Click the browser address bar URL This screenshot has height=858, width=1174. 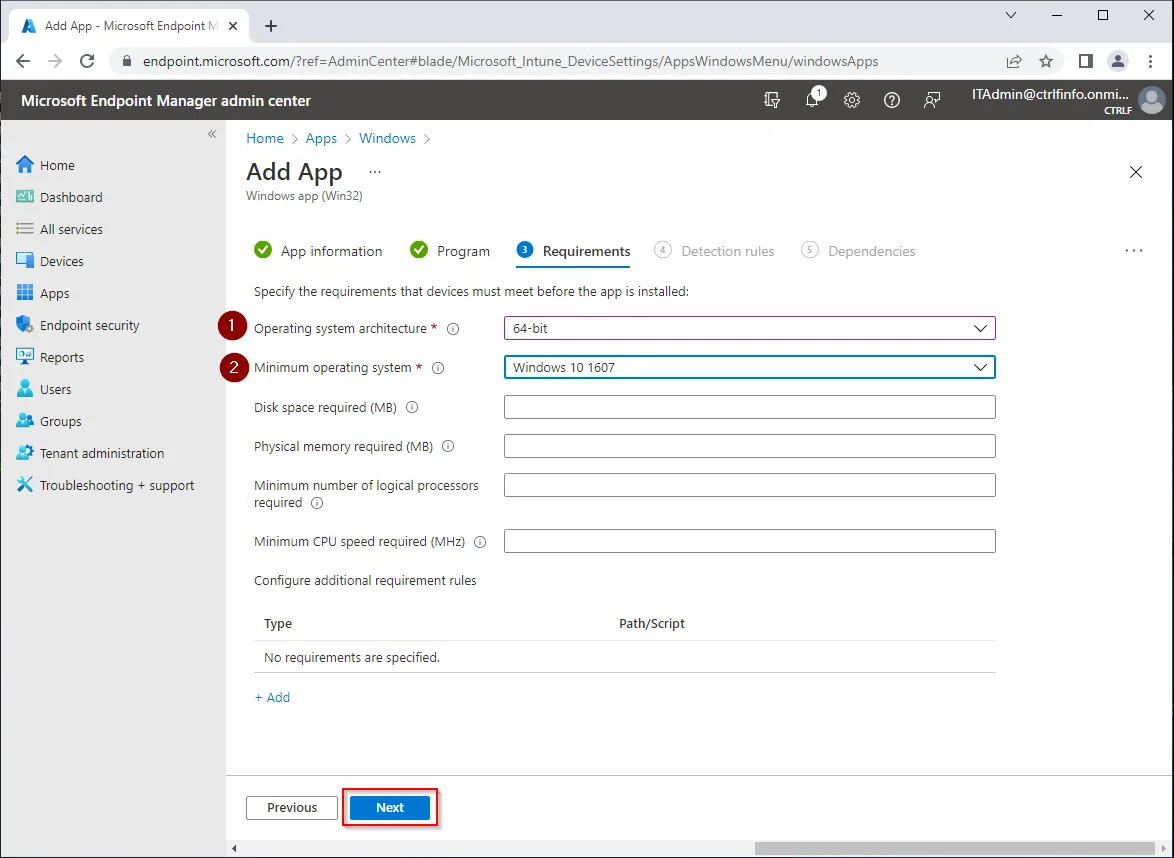(x=511, y=61)
